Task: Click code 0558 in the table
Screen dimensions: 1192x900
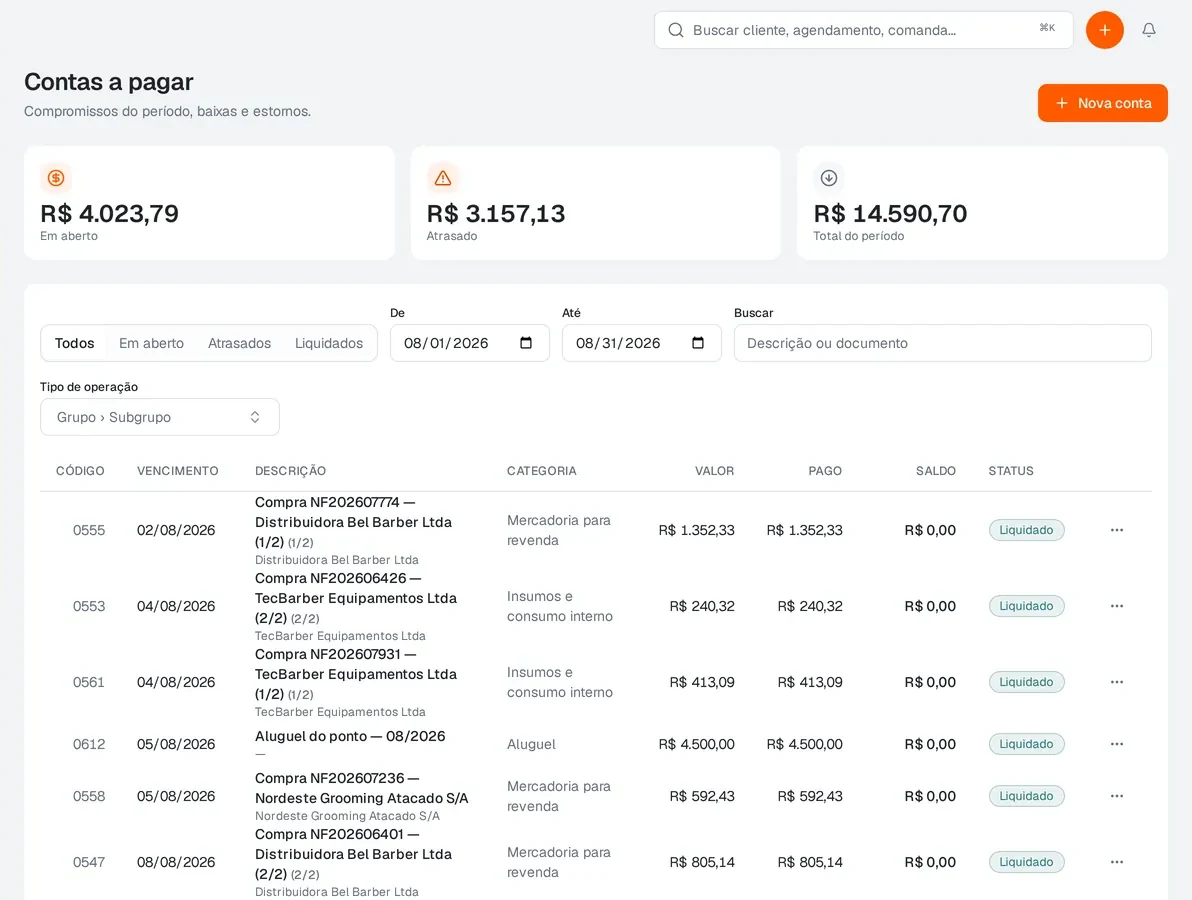Action: pyautogui.click(x=89, y=796)
